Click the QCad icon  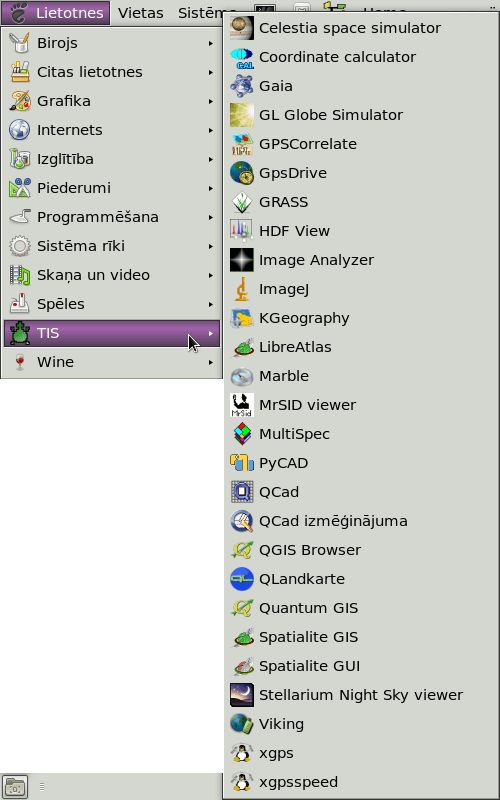point(242,492)
